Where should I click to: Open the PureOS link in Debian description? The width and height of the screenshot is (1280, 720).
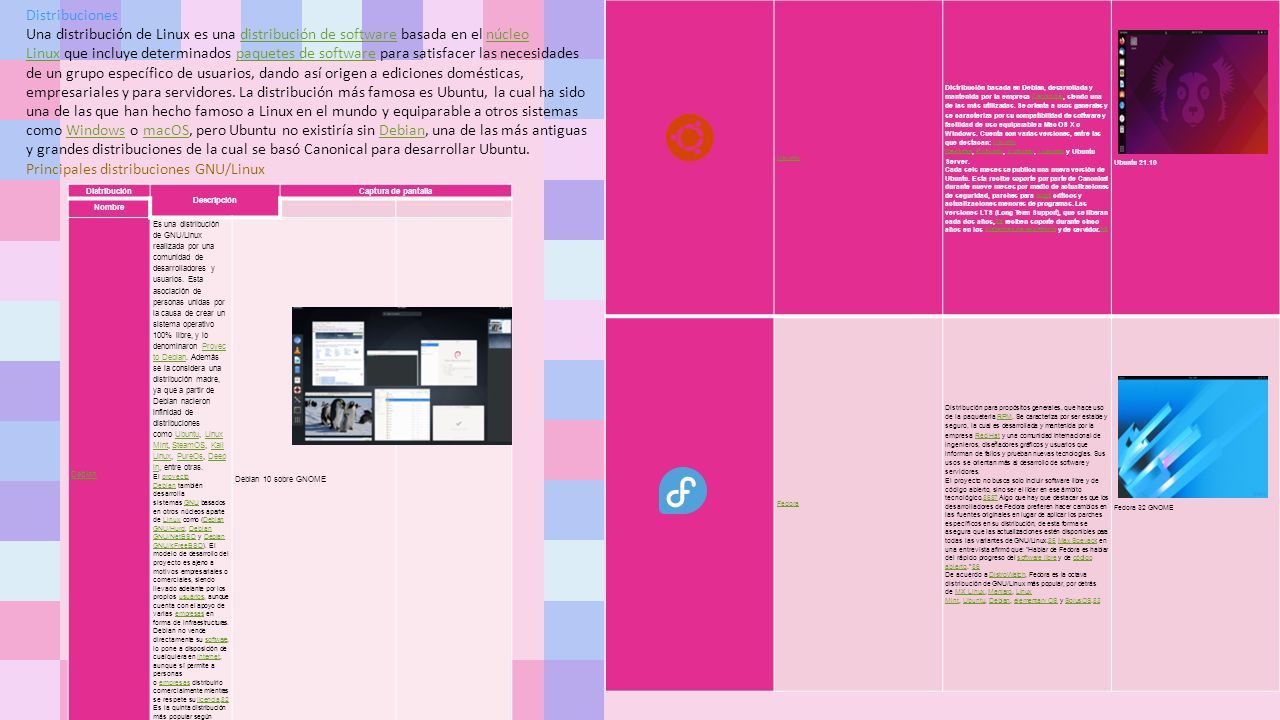(x=189, y=456)
